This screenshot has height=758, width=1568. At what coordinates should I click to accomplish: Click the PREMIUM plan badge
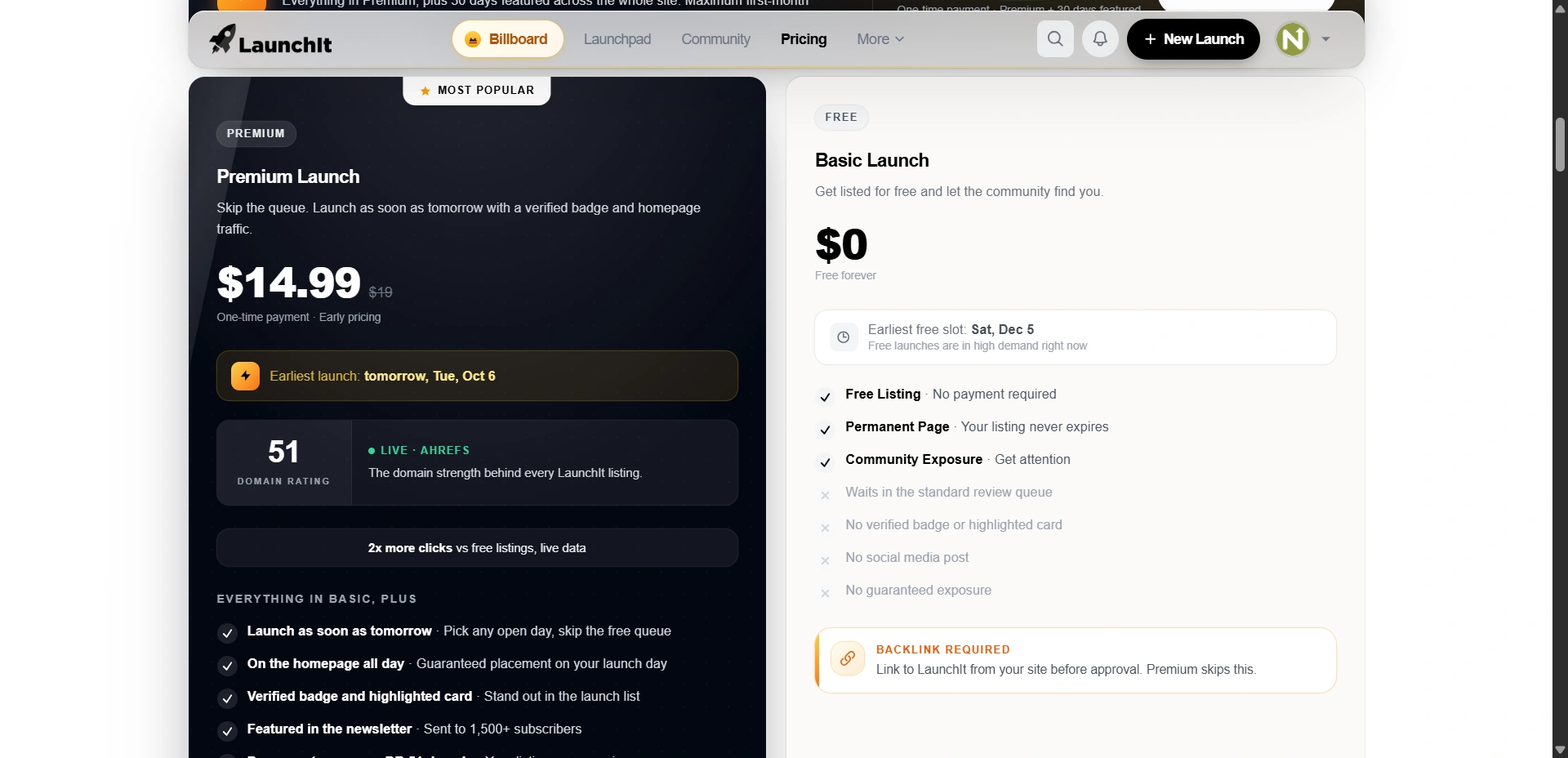coord(256,133)
